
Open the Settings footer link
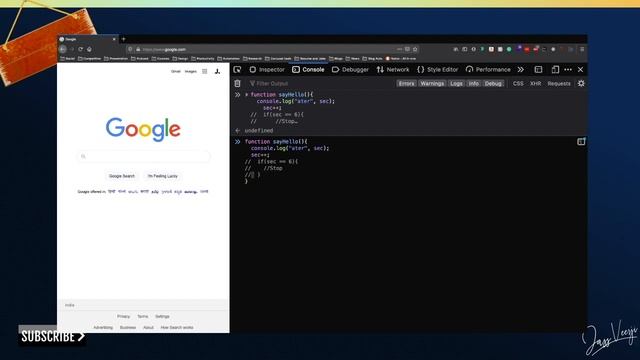coord(162,316)
